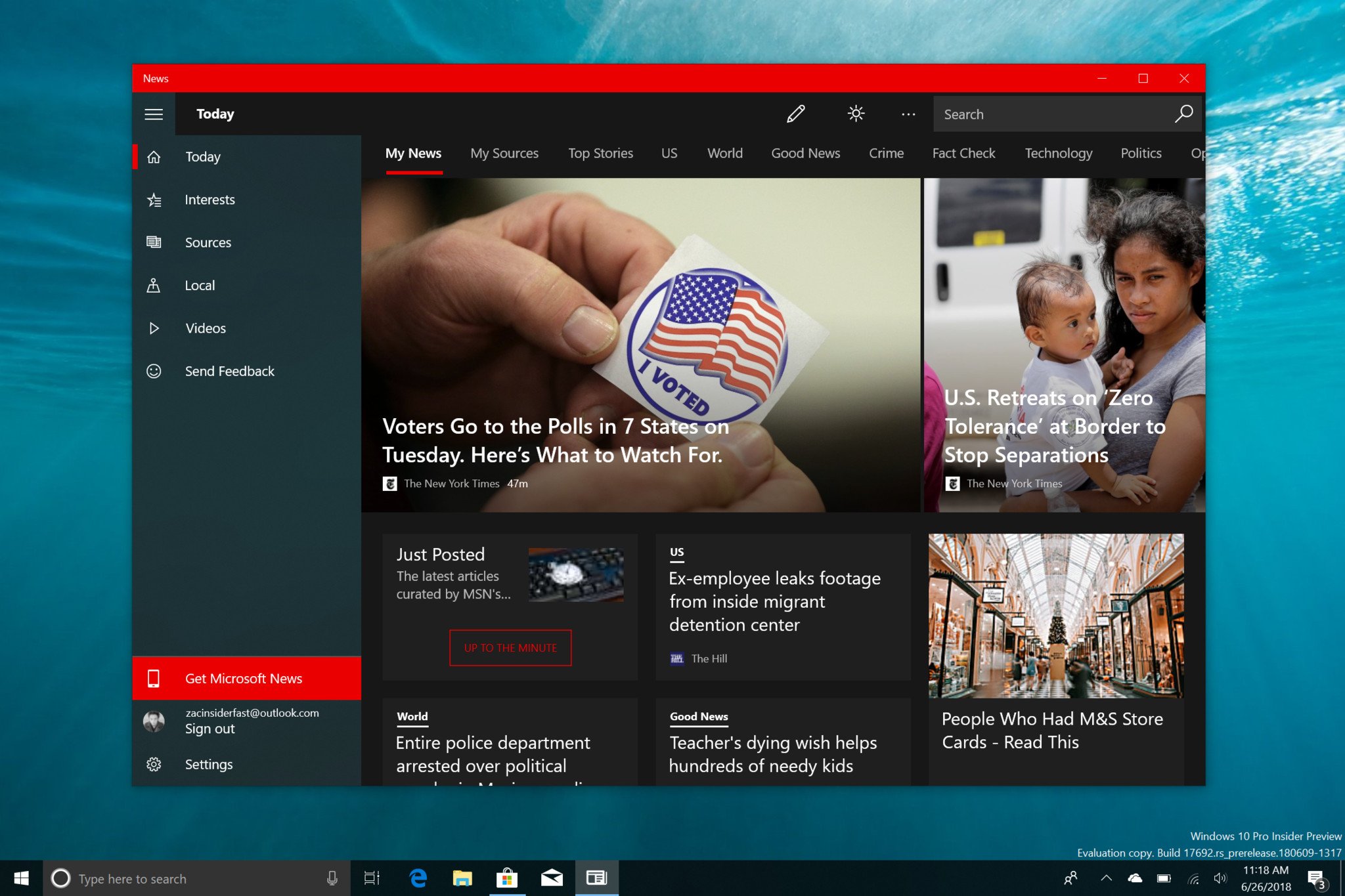Screen dimensions: 1345x896
Task: Switch to Top Stories tab
Action: (600, 154)
